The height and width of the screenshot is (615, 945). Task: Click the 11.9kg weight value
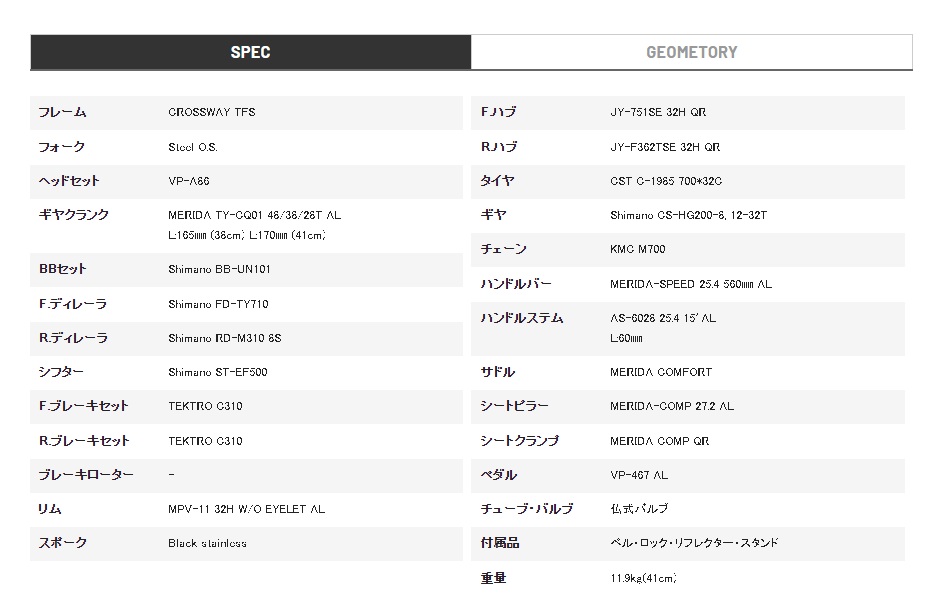pos(643,578)
